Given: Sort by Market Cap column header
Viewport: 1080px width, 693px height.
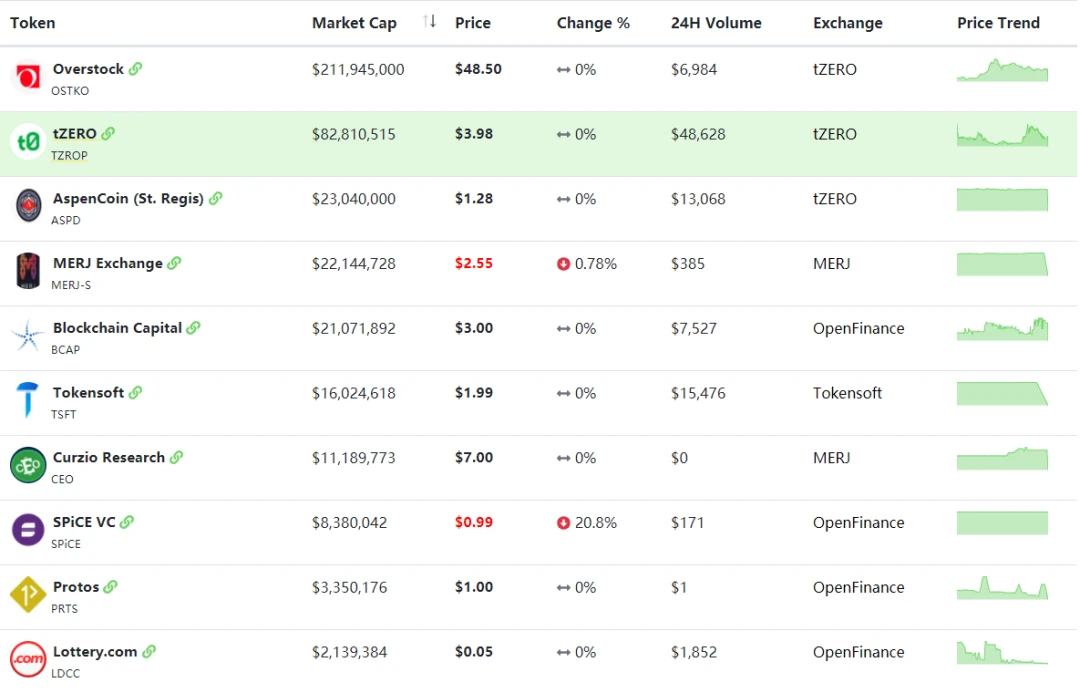Looking at the screenshot, I should click(354, 23).
